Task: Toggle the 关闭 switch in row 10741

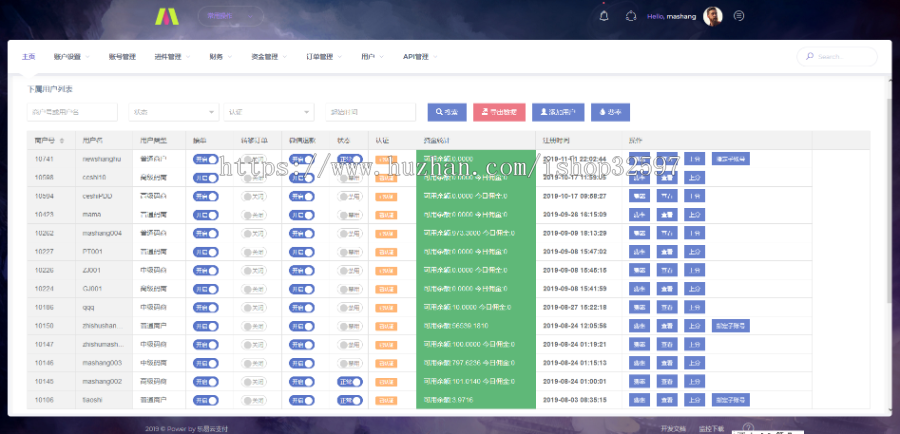Action: click(254, 159)
